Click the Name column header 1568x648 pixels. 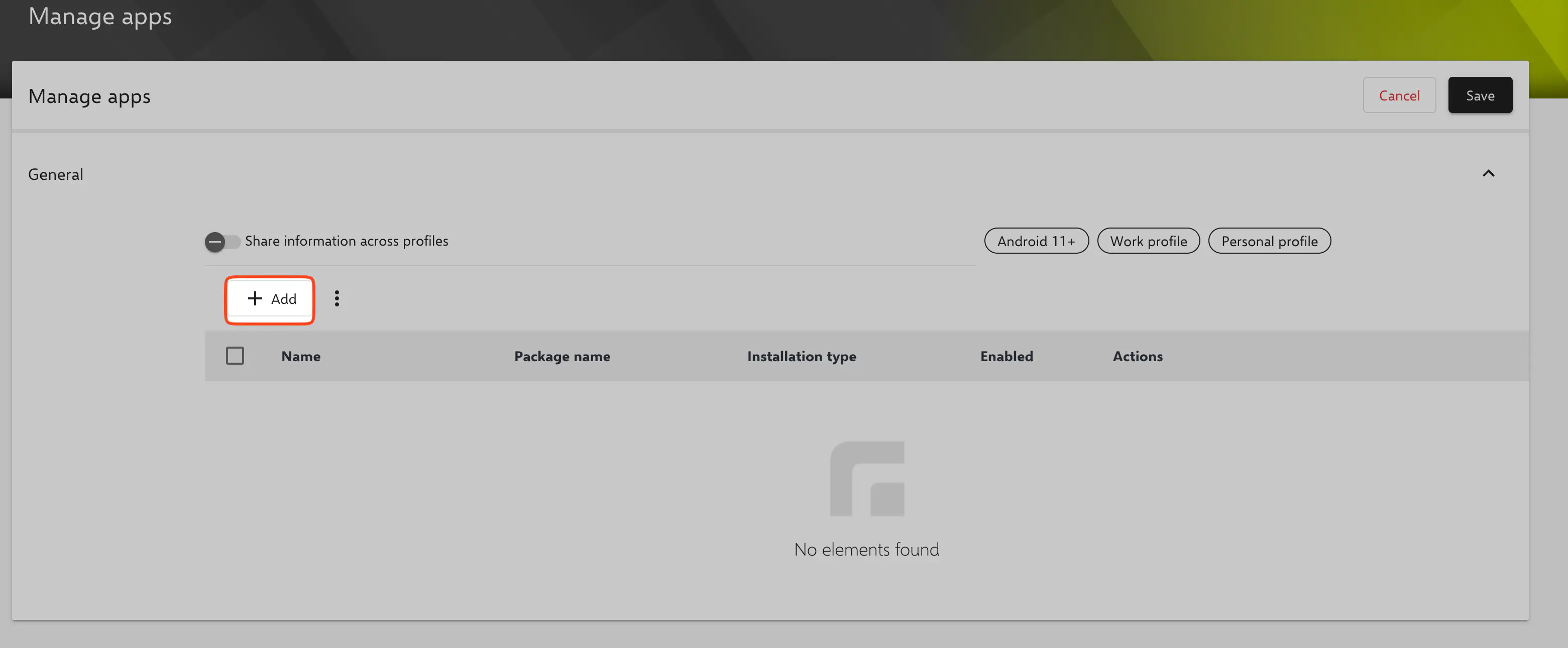pyautogui.click(x=301, y=356)
